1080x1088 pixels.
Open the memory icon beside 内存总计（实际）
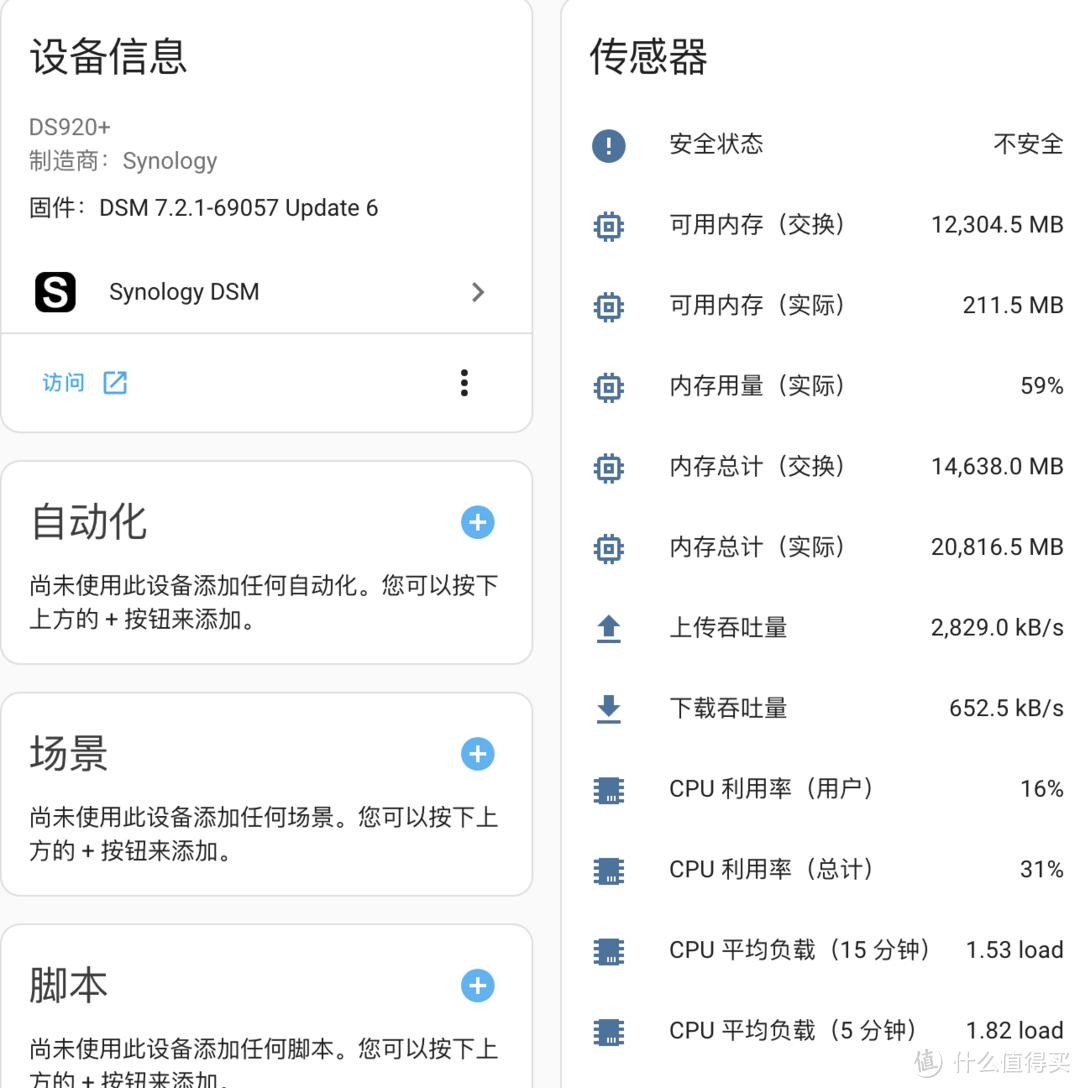608,548
